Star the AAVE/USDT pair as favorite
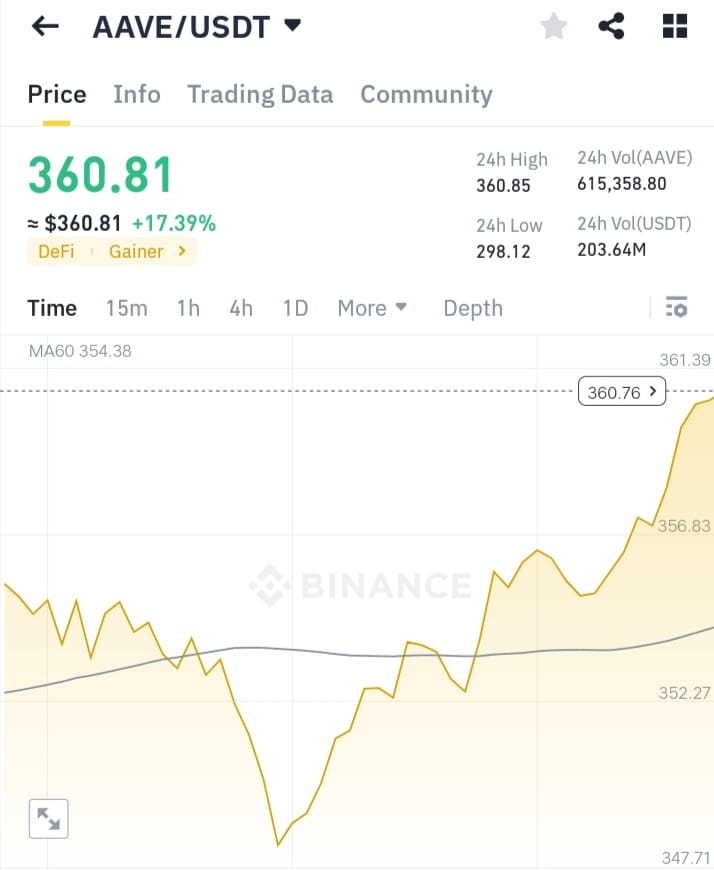Viewport: 714px width, 870px height. click(x=553, y=26)
